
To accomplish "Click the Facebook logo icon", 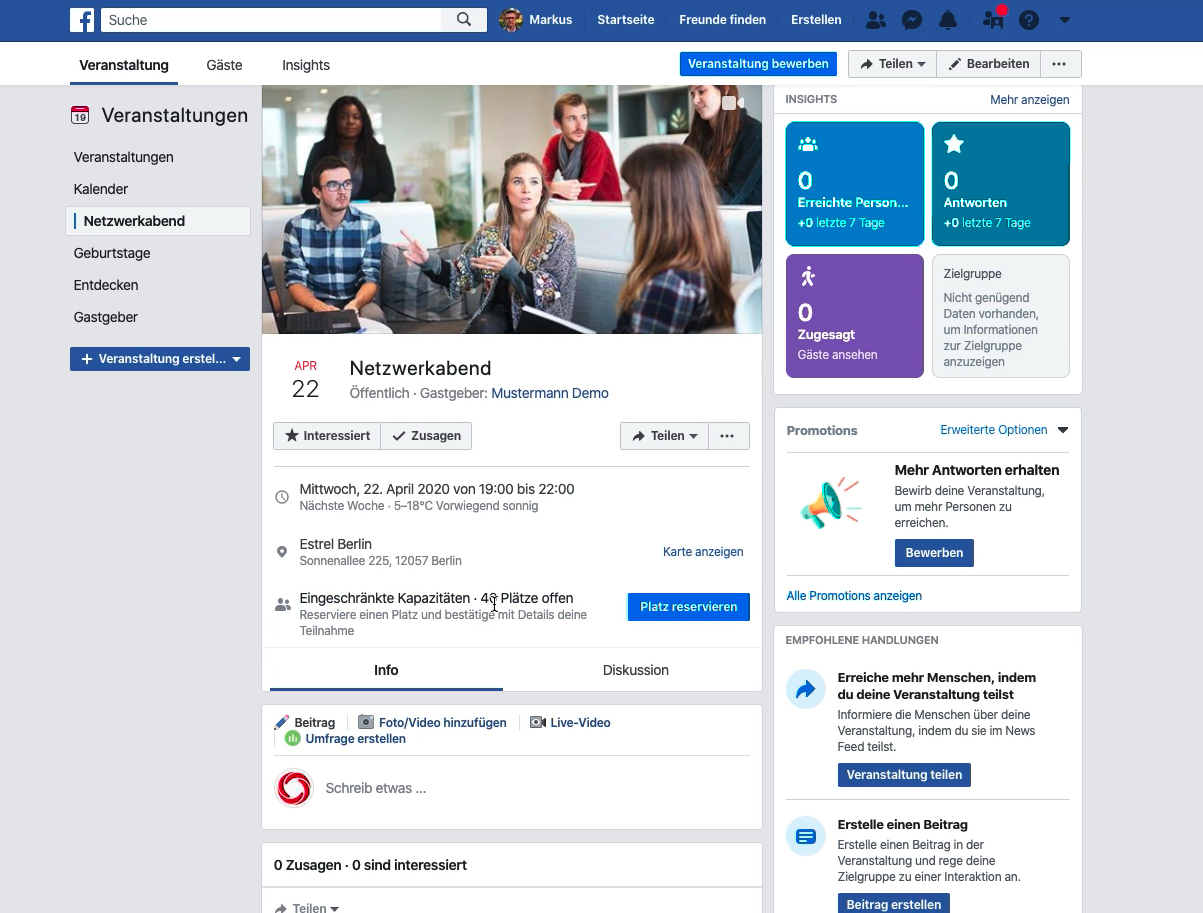I will (x=83, y=20).
